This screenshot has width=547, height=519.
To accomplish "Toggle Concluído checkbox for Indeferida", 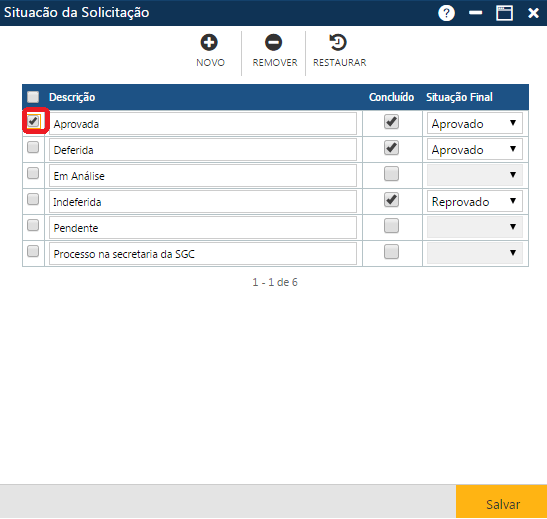I will click(391, 200).
